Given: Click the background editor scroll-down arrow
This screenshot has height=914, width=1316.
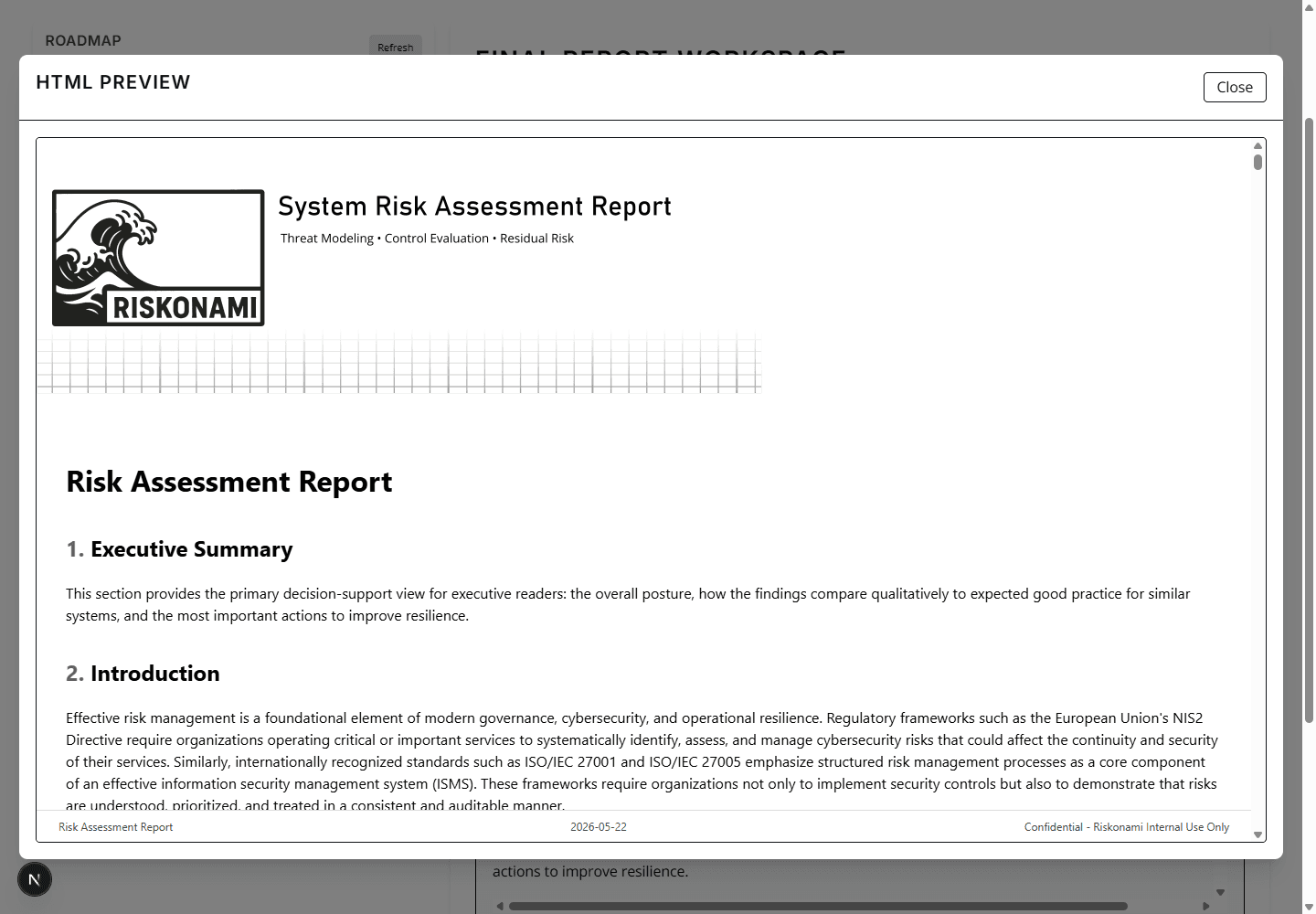Looking at the screenshot, I should [x=1220, y=892].
